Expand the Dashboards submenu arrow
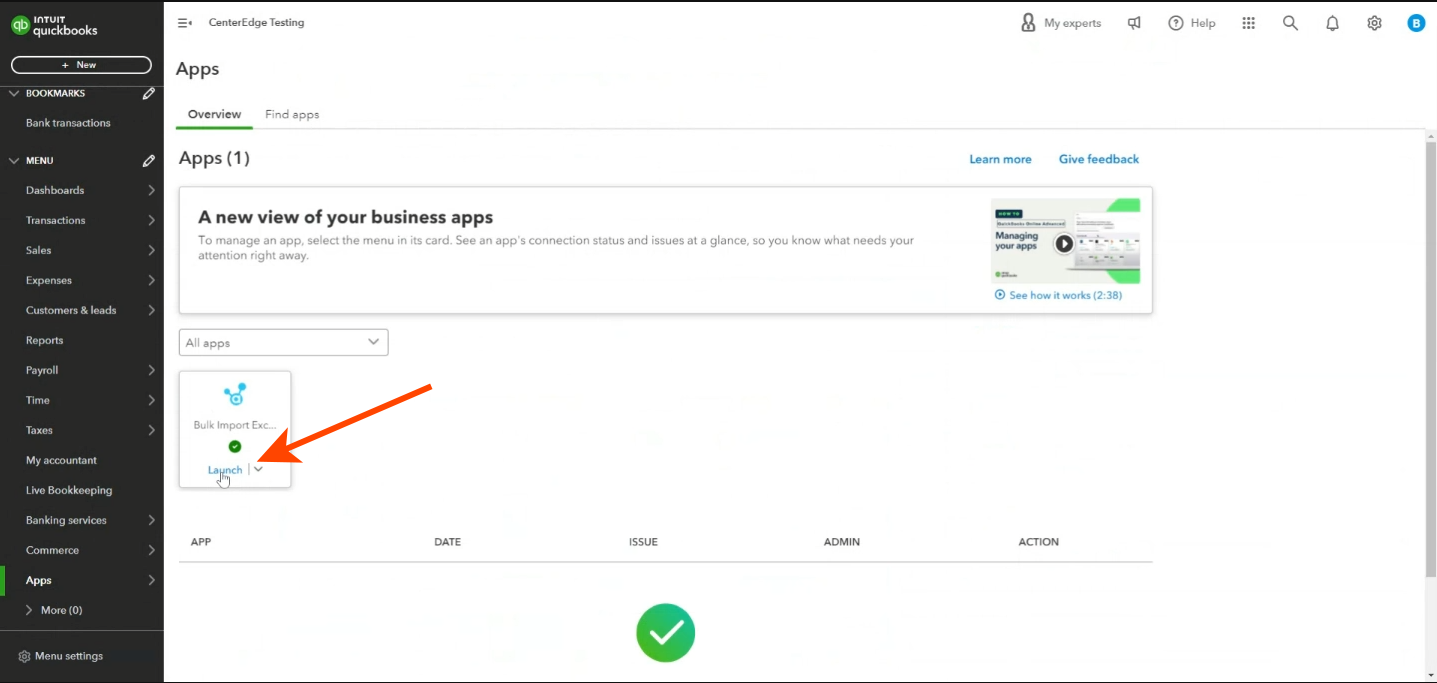 (x=151, y=190)
